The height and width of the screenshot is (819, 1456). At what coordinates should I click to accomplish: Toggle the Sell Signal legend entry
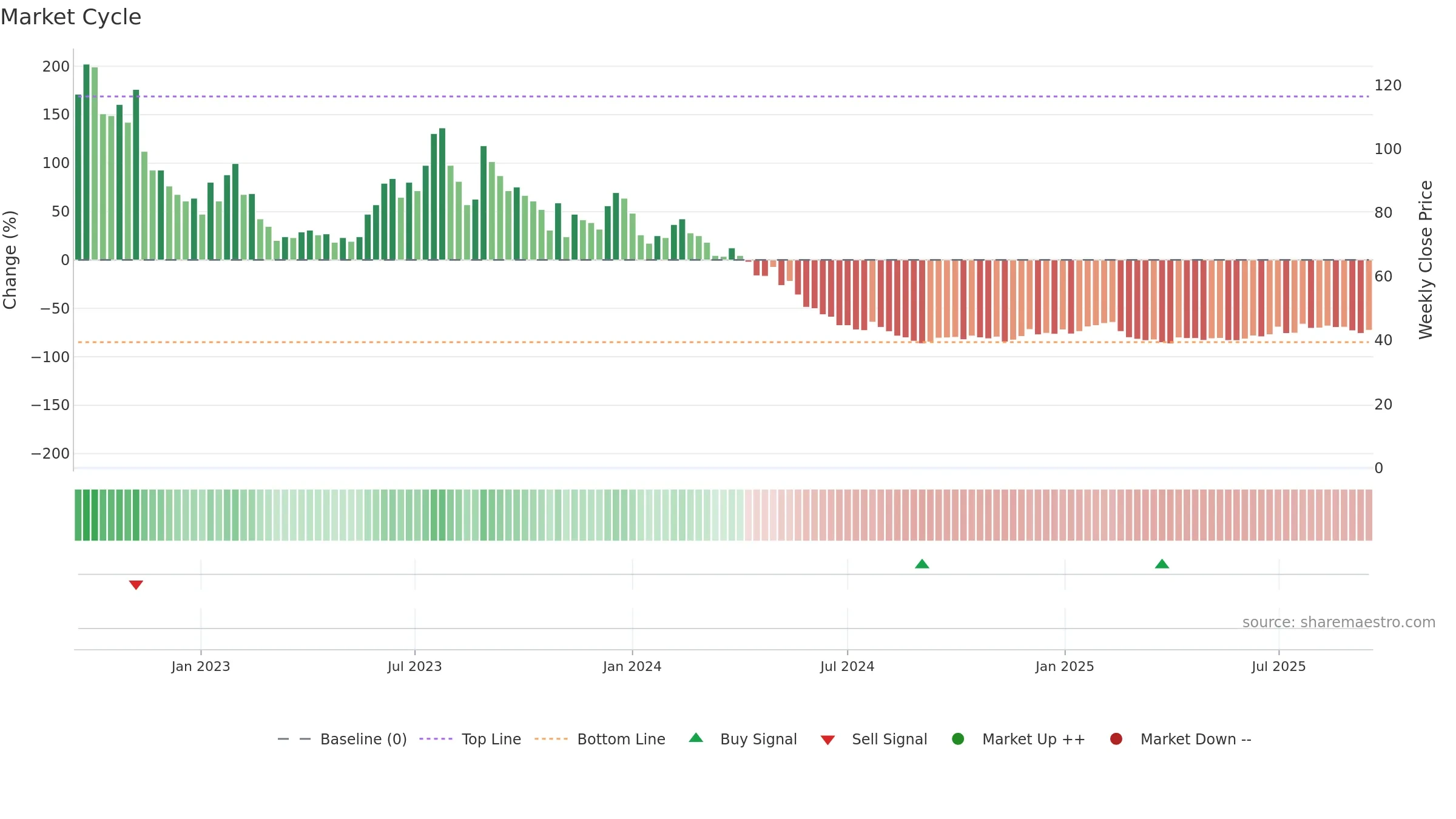(874, 739)
